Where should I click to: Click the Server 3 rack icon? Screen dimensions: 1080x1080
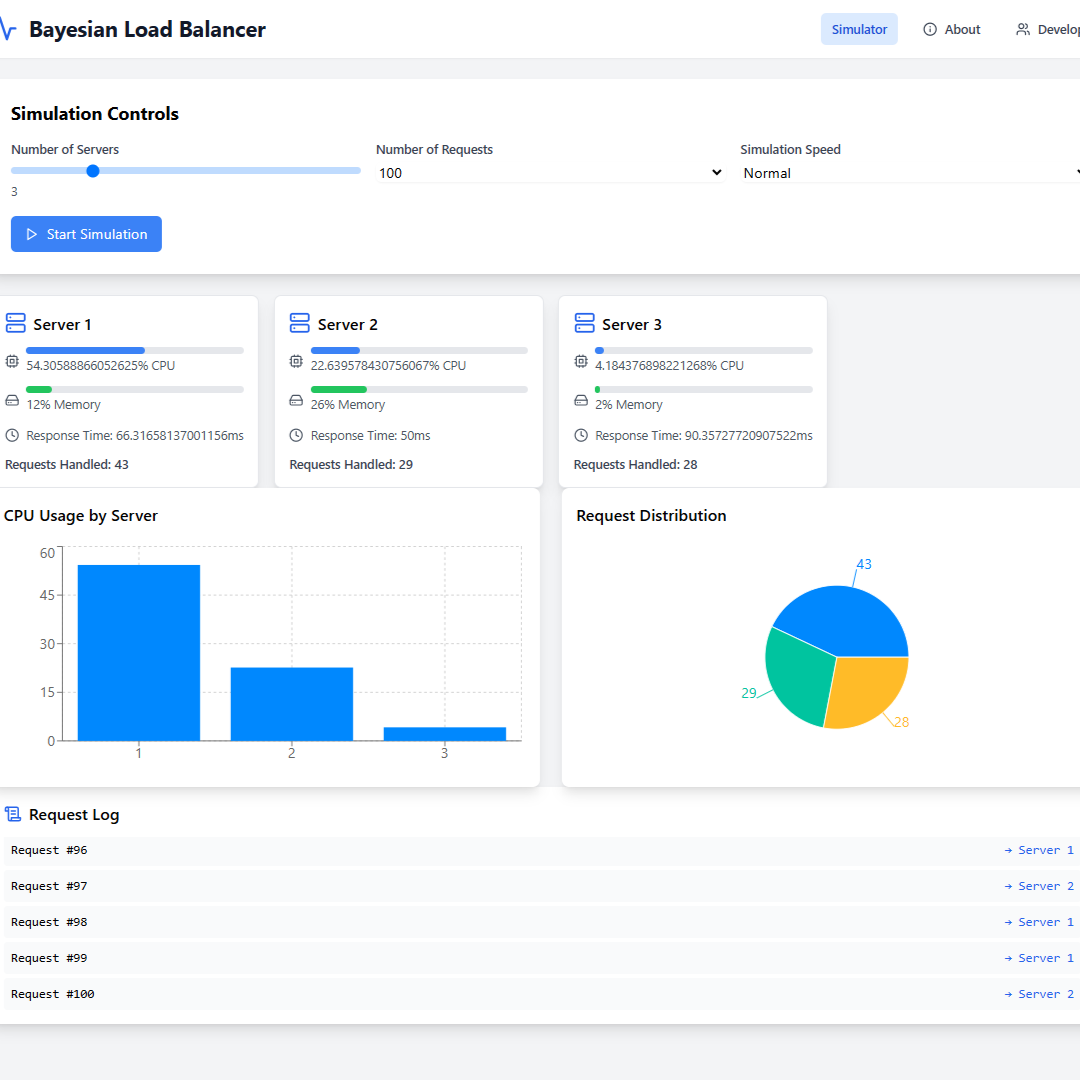[584, 323]
